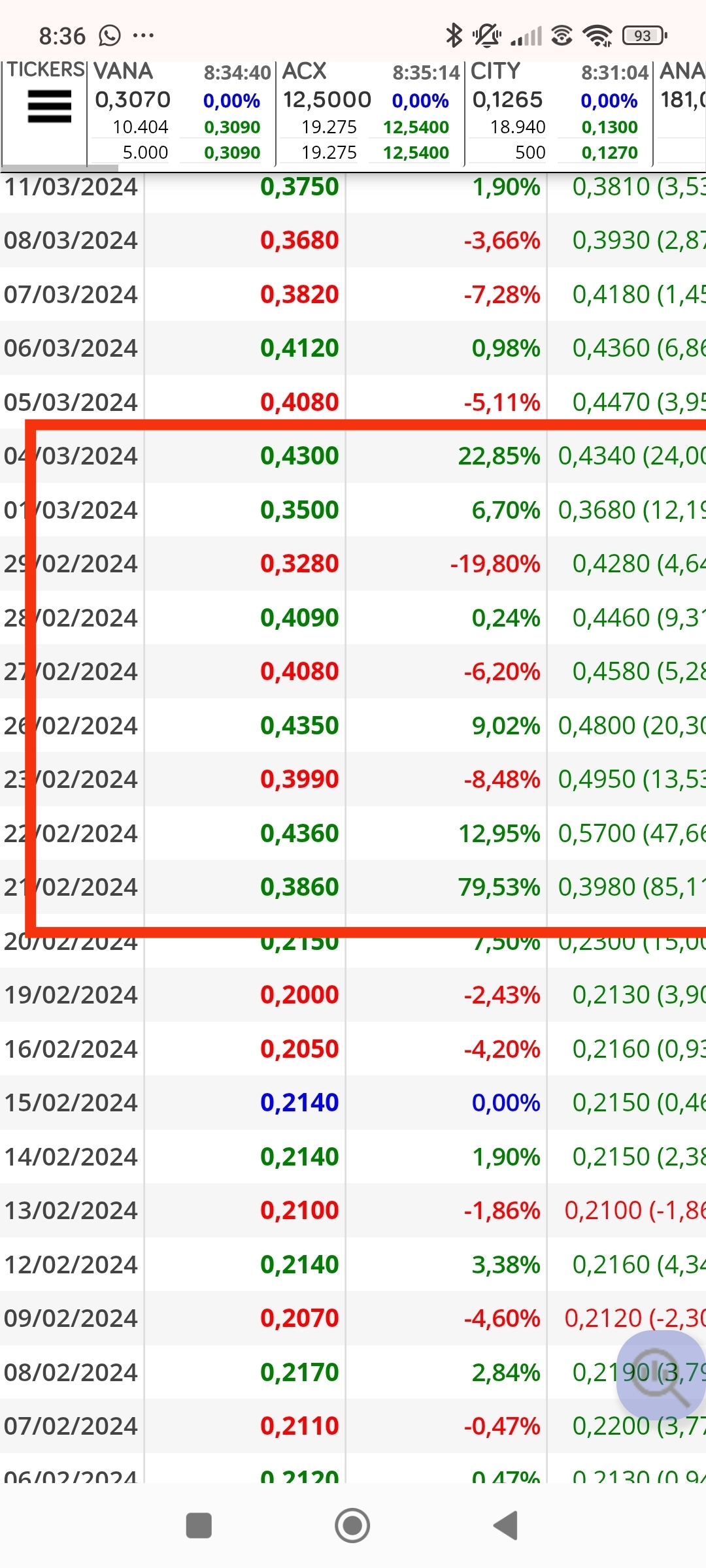The height and width of the screenshot is (1568, 706).
Task: Select date 14/02/2024
Action: pos(71,1157)
